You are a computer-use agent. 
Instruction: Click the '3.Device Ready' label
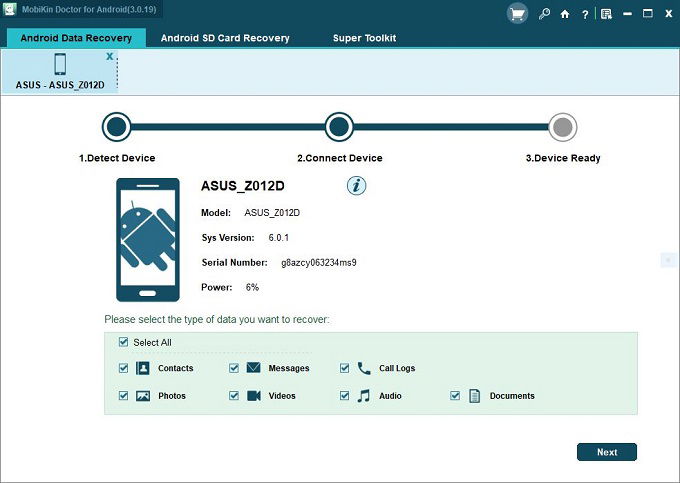coord(563,158)
